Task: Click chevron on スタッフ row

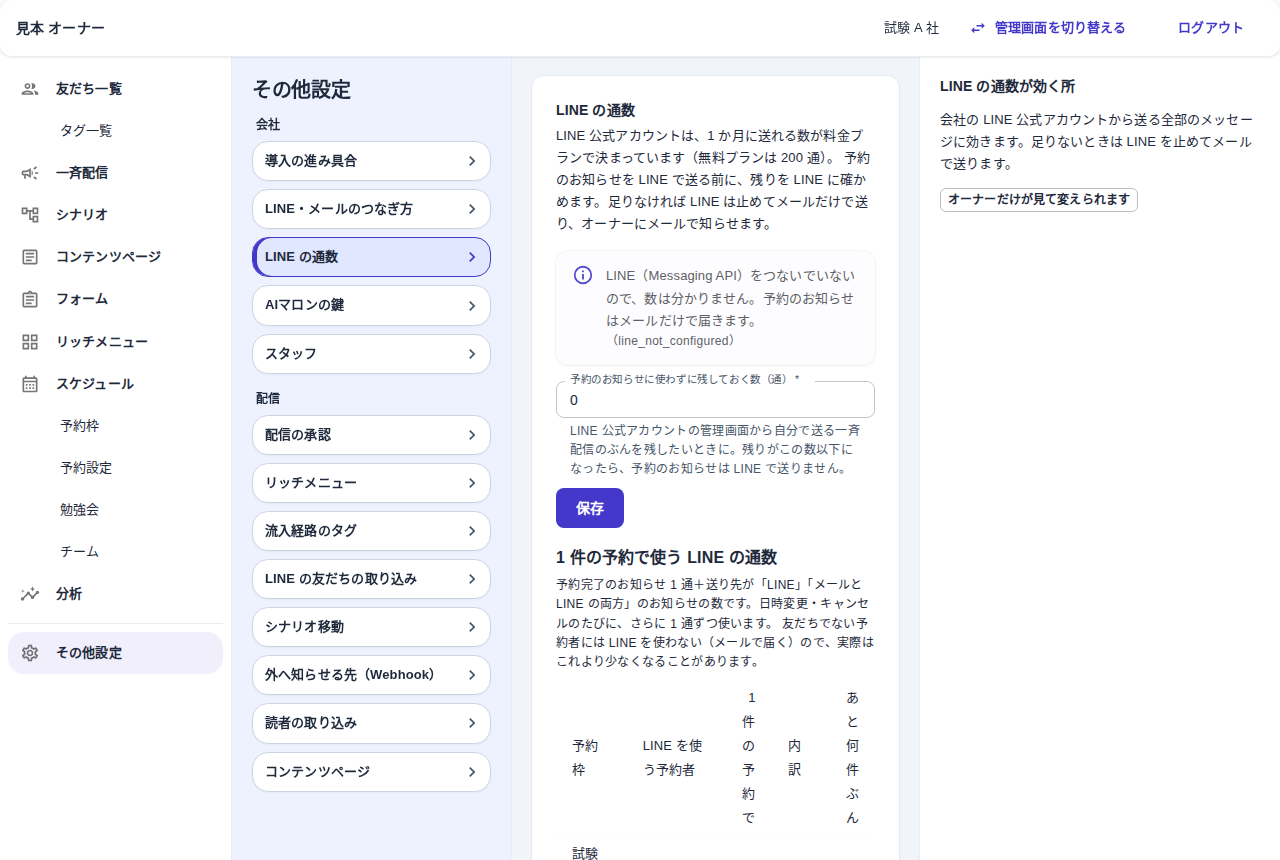Action: click(x=472, y=354)
